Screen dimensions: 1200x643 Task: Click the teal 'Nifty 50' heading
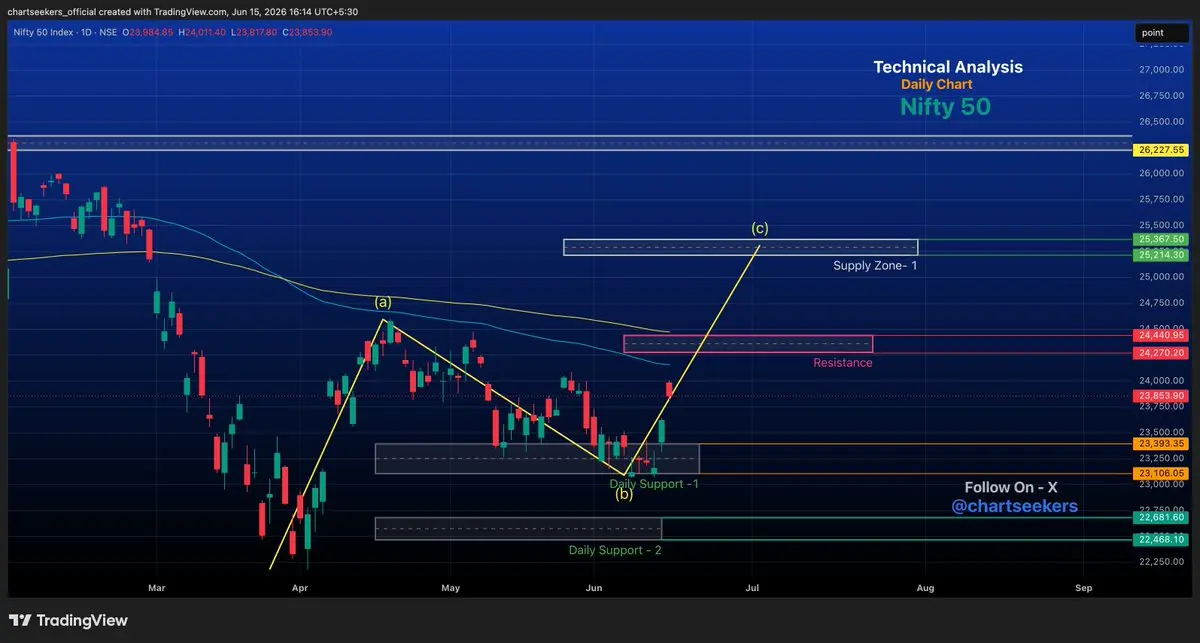(945, 106)
